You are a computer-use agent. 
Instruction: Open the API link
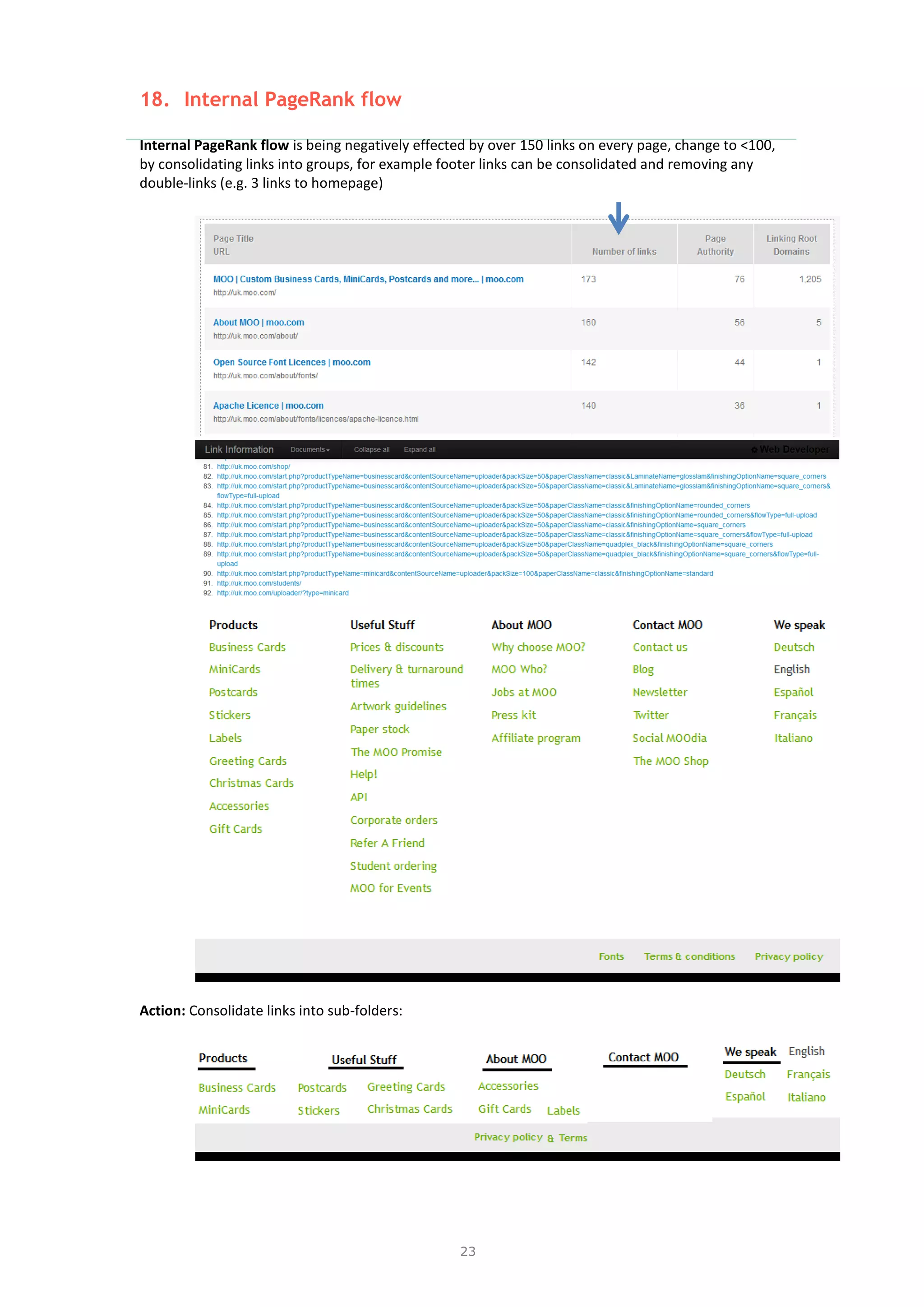tap(359, 798)
